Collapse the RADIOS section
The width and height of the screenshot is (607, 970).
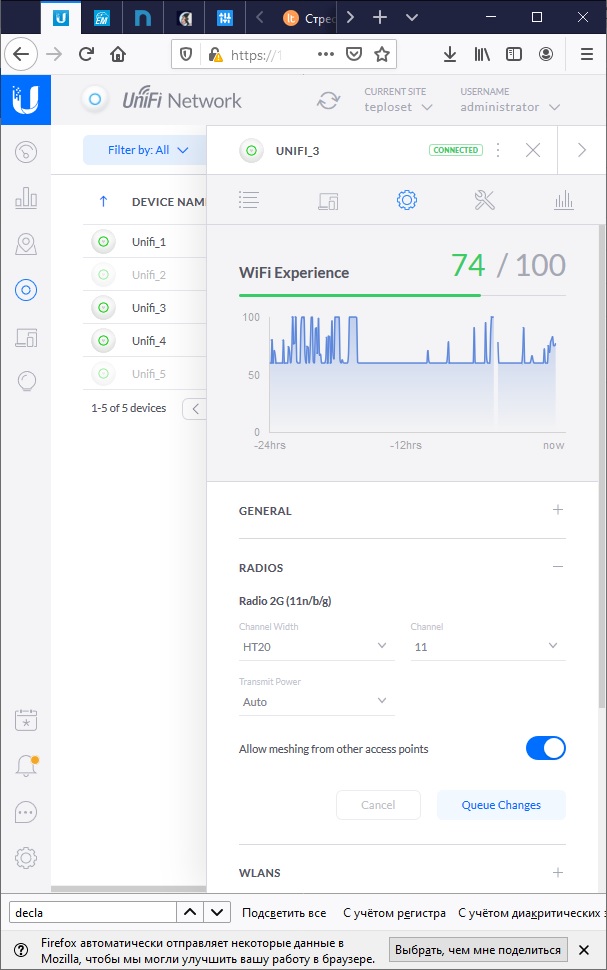pyautogui.click(x=557, y=567)
